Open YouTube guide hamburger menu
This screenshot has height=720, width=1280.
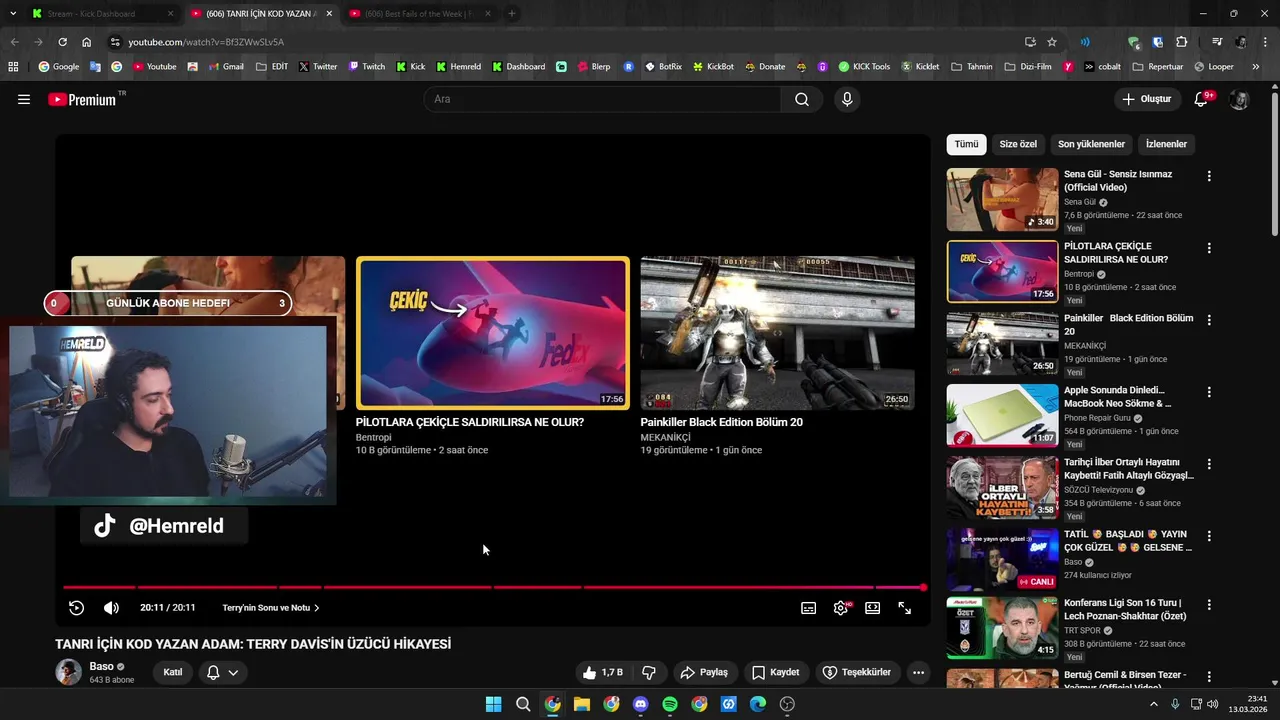click(24, 99)
